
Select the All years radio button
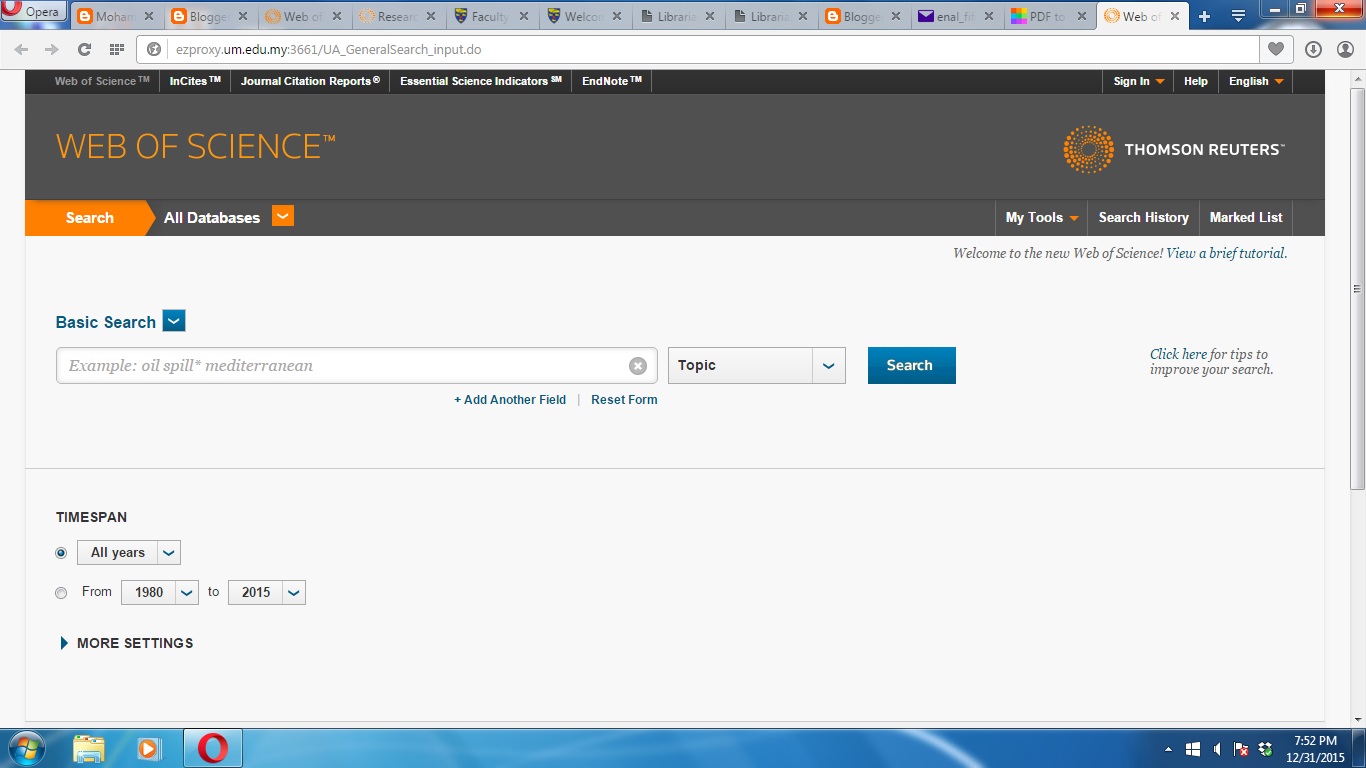click(61, 553)
